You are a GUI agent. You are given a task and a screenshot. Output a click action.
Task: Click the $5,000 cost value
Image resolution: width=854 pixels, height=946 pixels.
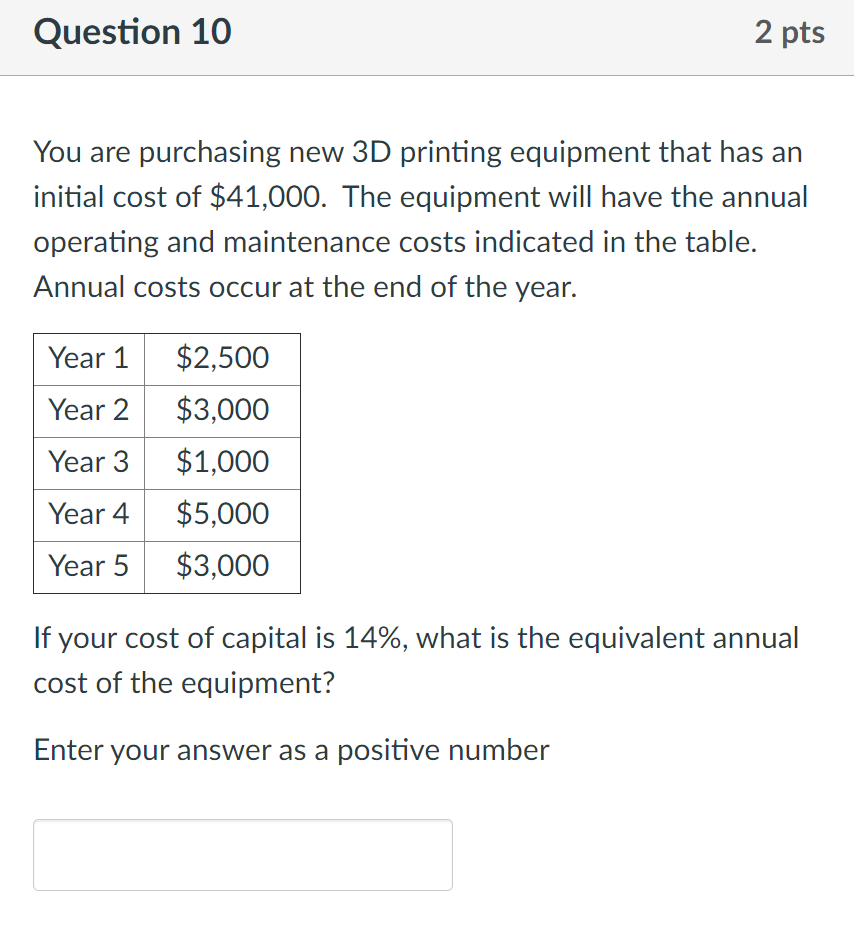(x=222, y=515)
